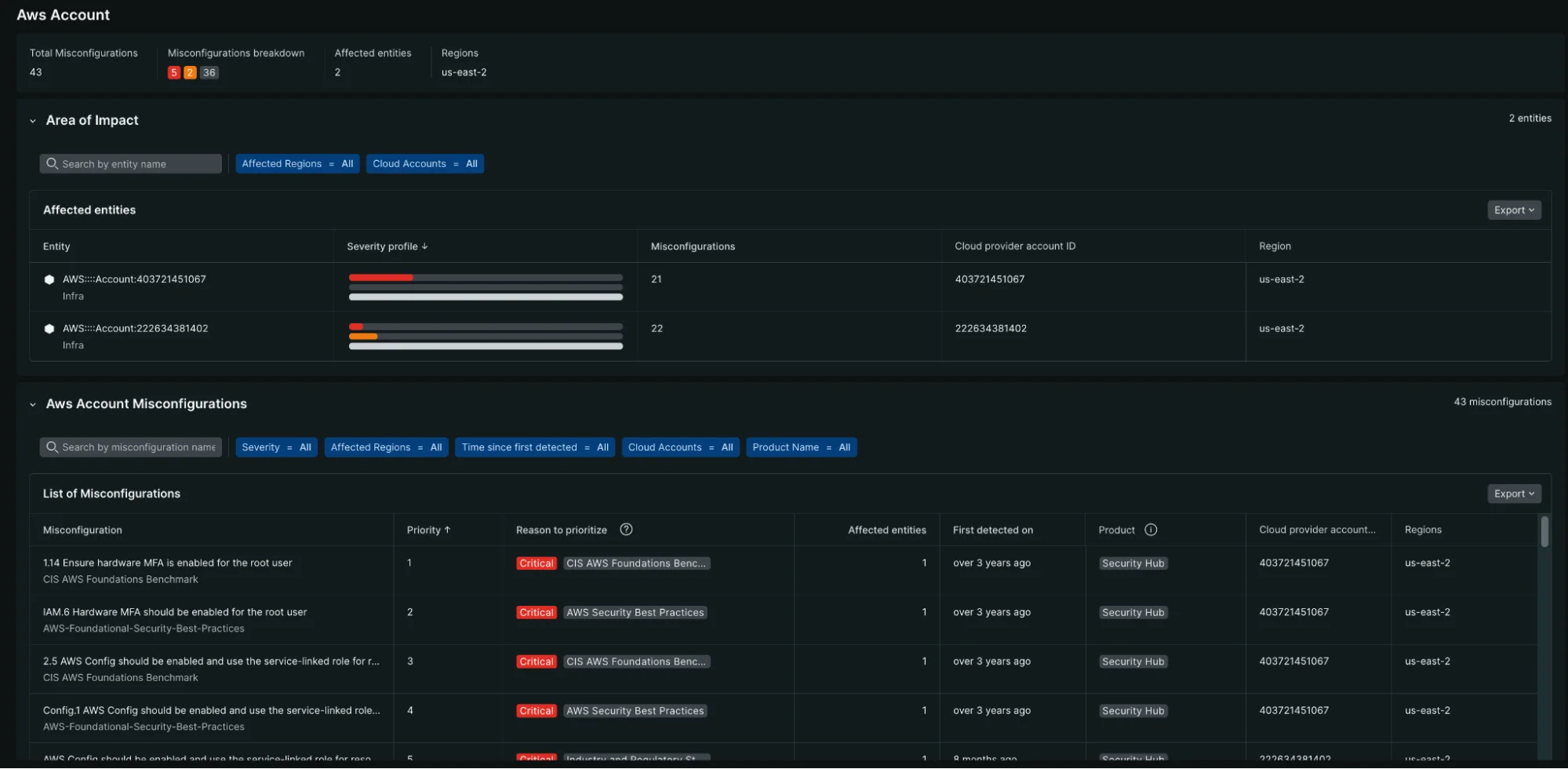
Task: Click the info icon next to Product column
Action: [x=1151, y=529]
